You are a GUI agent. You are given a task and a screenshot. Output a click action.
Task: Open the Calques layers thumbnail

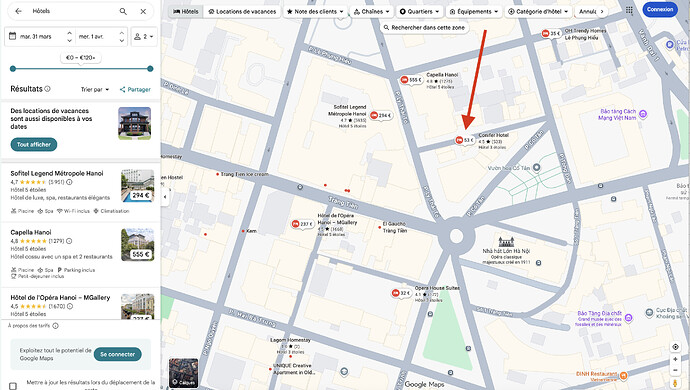[x=184, y=372]
